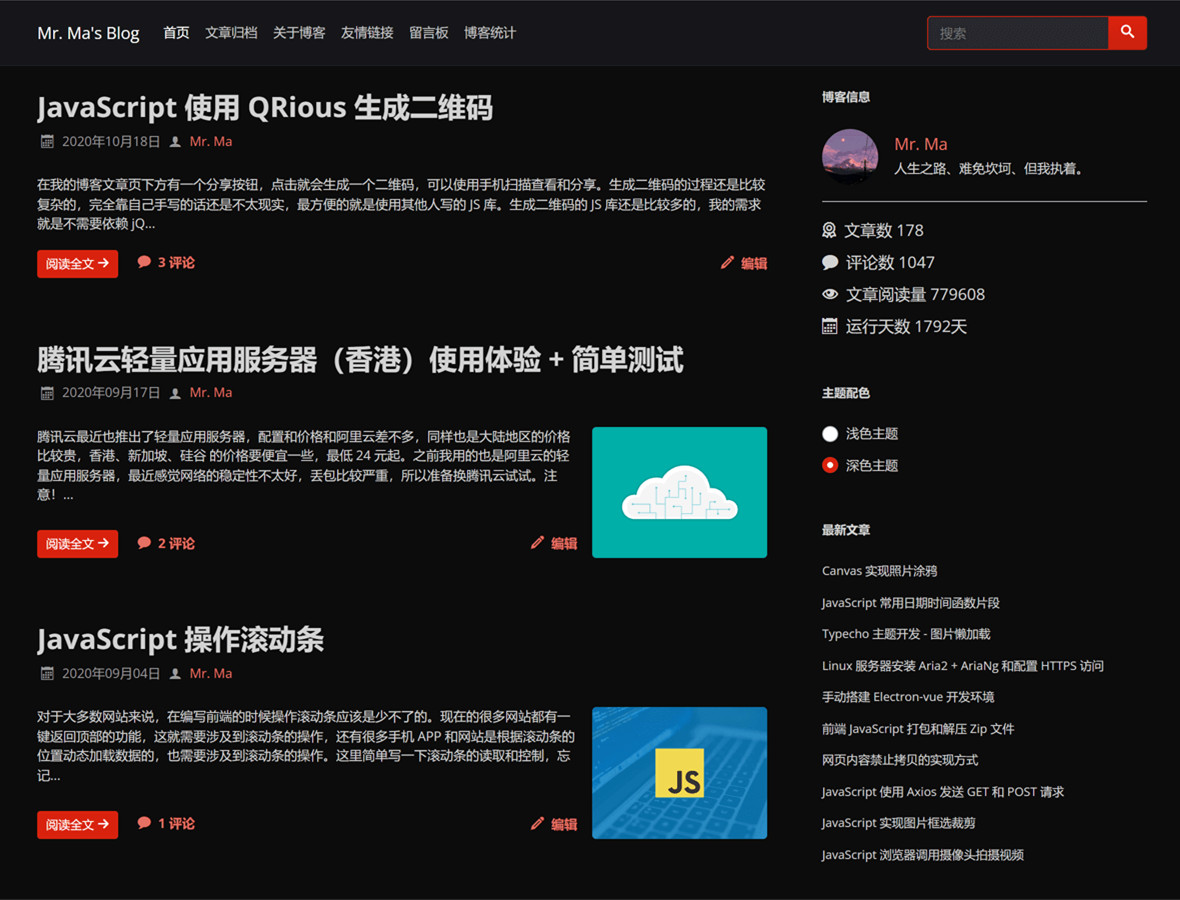This screenshot has width=1180, height=900.
Task: Click inside the 搜索 search input field
Action: [1017, 33]
